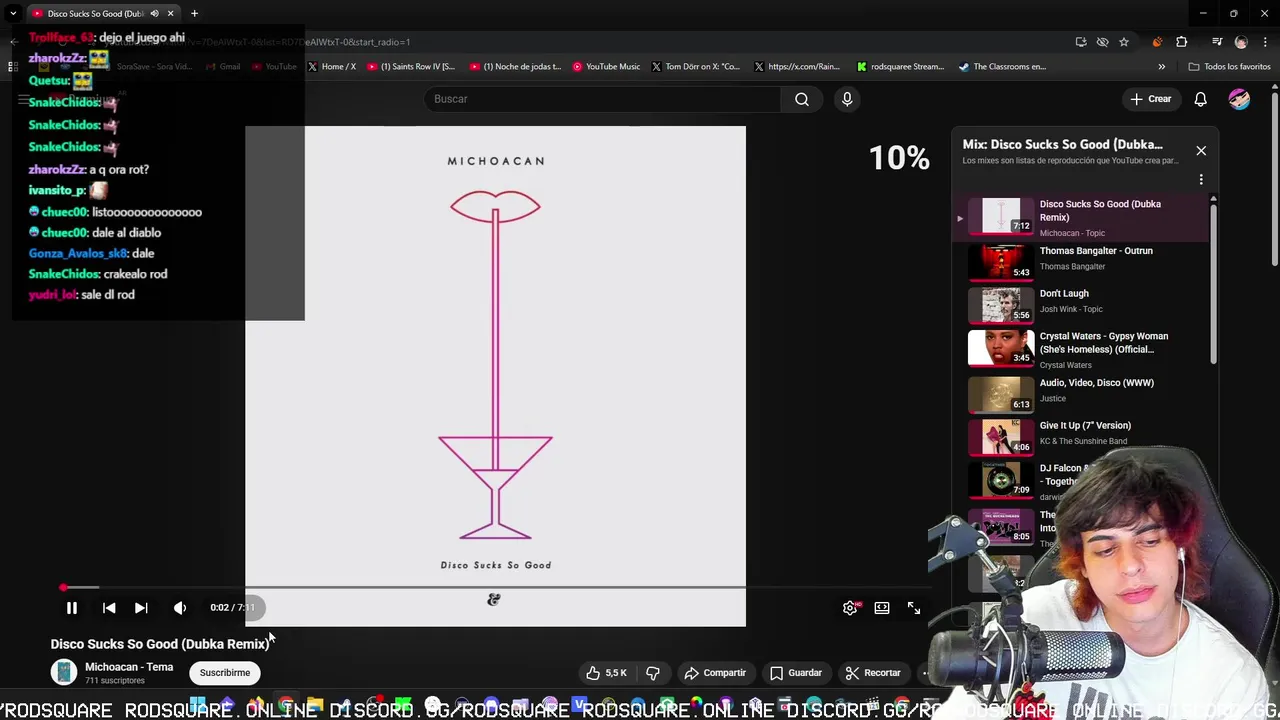Screen dimensions: 1280x720
Task: Click the Buscar search field
Action: [x=603, y=99]
